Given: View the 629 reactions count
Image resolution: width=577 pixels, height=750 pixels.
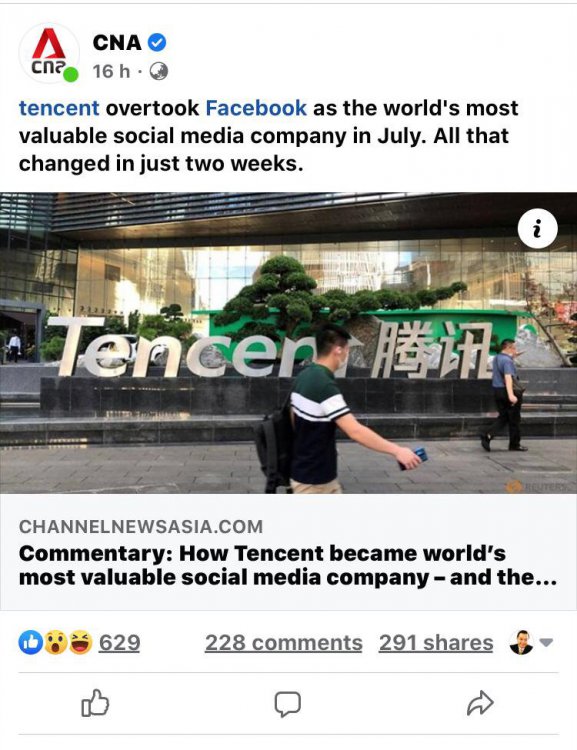Looking at the screenshot, I should pos(119,642).
